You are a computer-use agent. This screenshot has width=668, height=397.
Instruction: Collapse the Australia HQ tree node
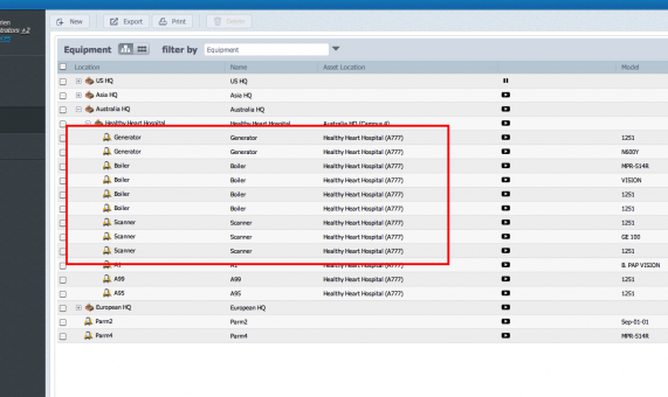79,109
